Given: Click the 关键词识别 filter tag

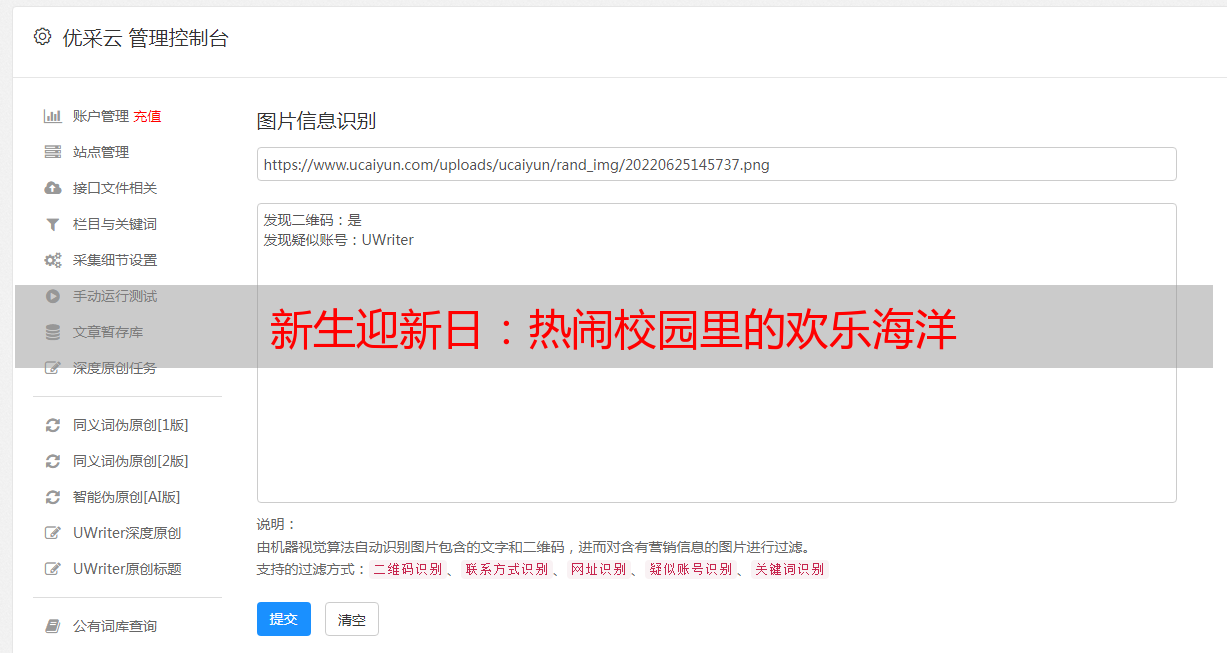Looking at the screenshot, I should tap(790, 569).
